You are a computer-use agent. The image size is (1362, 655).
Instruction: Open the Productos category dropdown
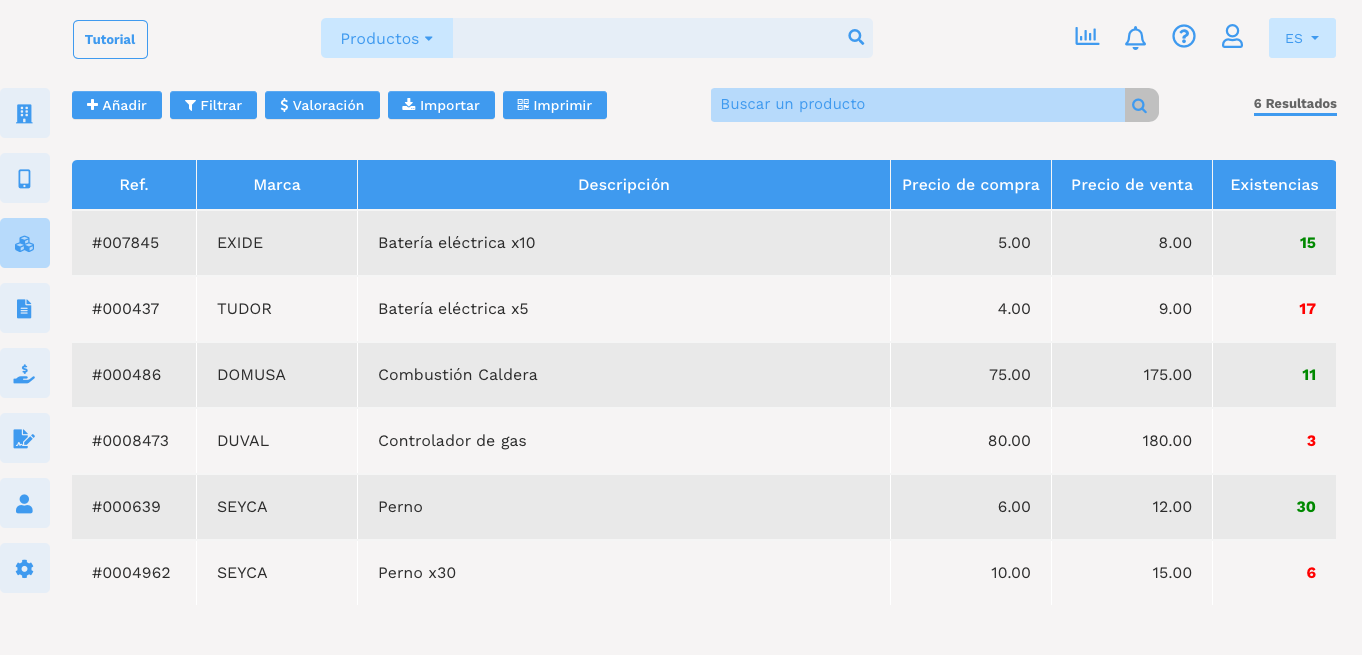387,37
